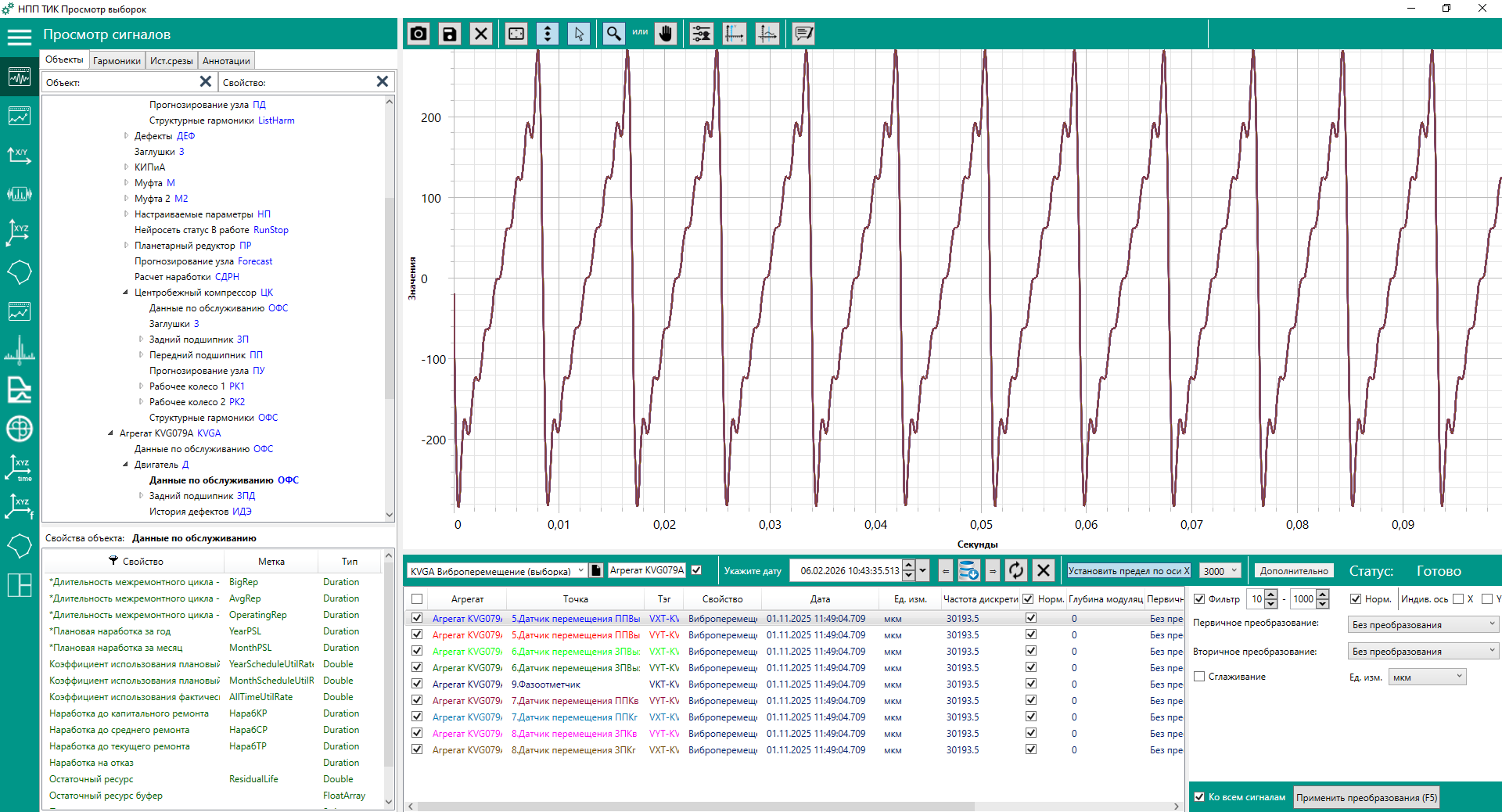Click the camera snapshot icon in chart toolbar
1502x812 pixels.
click(419, 34)
